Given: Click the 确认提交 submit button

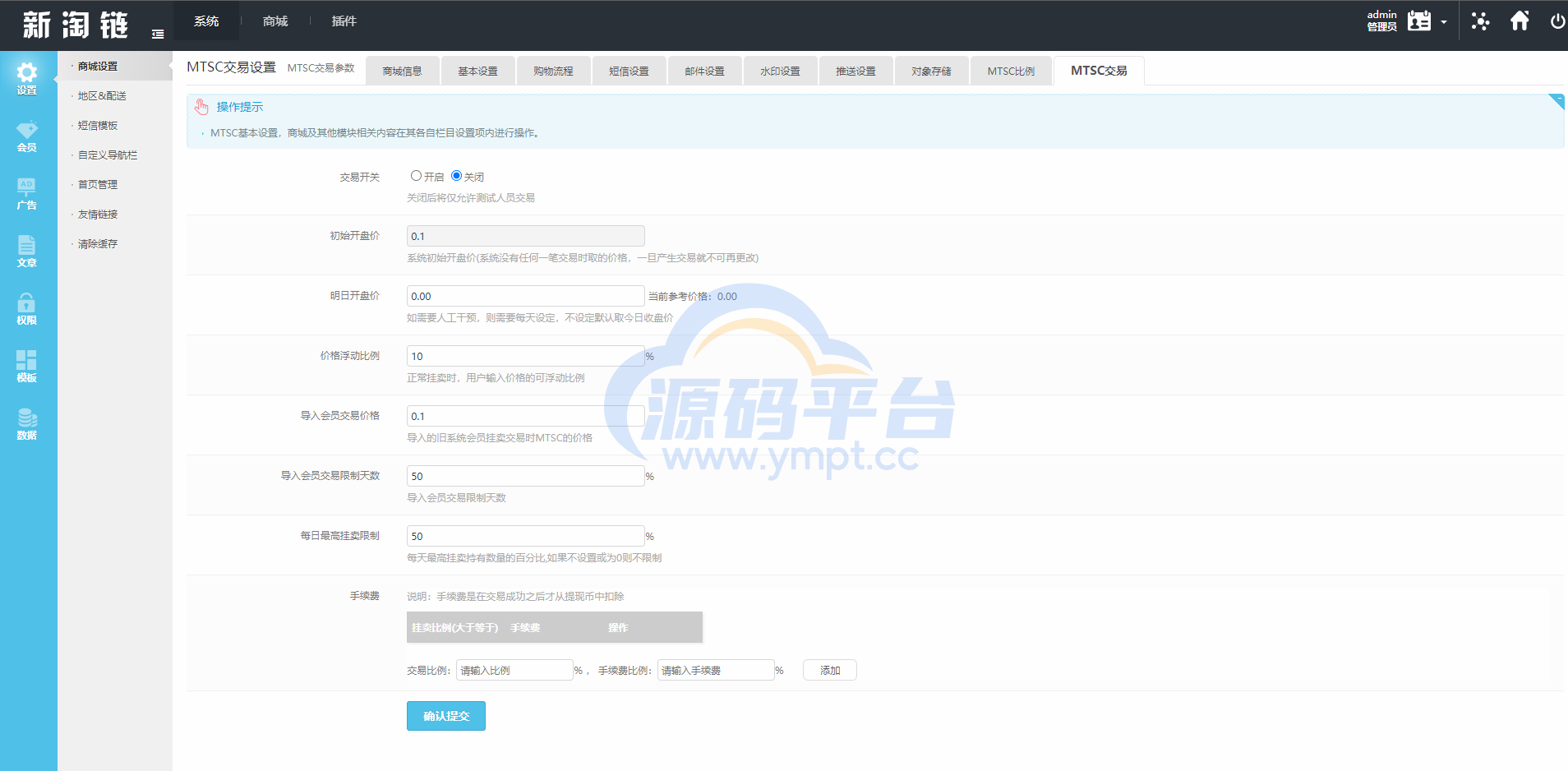Looking at the screenshot, I should tap(446, 716).
